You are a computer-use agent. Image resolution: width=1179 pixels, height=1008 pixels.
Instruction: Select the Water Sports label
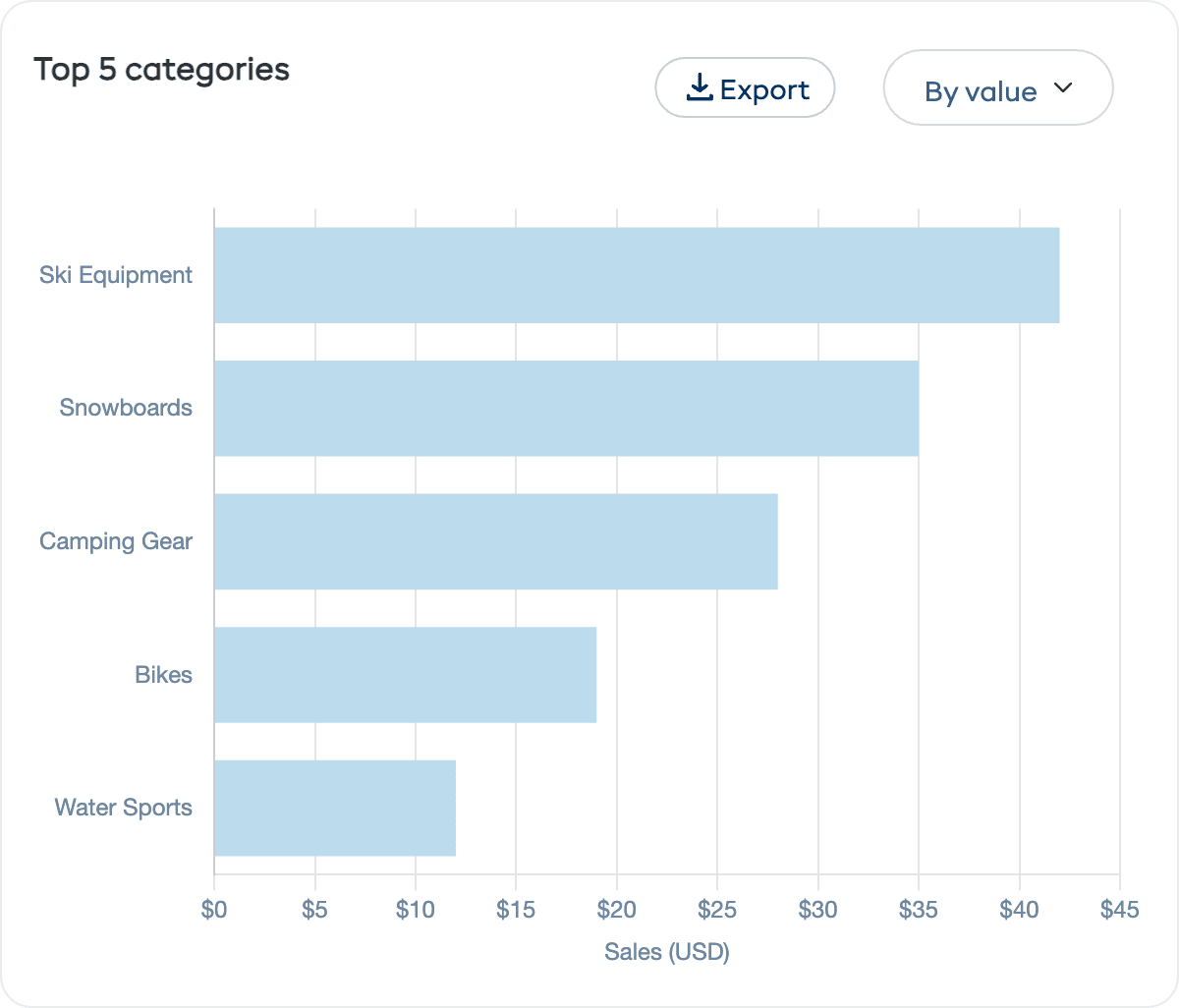(x=123, y=807)
